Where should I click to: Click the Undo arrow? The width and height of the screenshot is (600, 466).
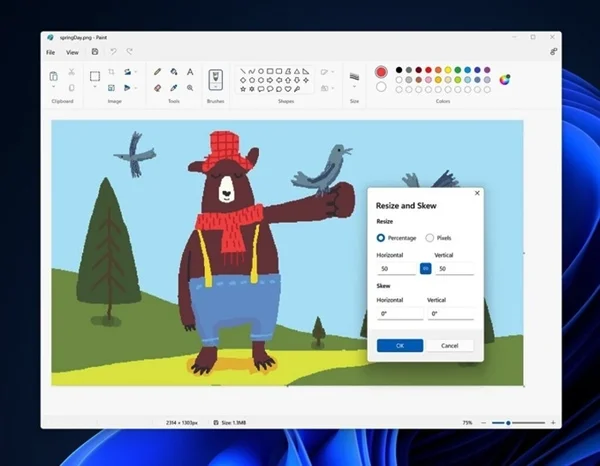113,51
